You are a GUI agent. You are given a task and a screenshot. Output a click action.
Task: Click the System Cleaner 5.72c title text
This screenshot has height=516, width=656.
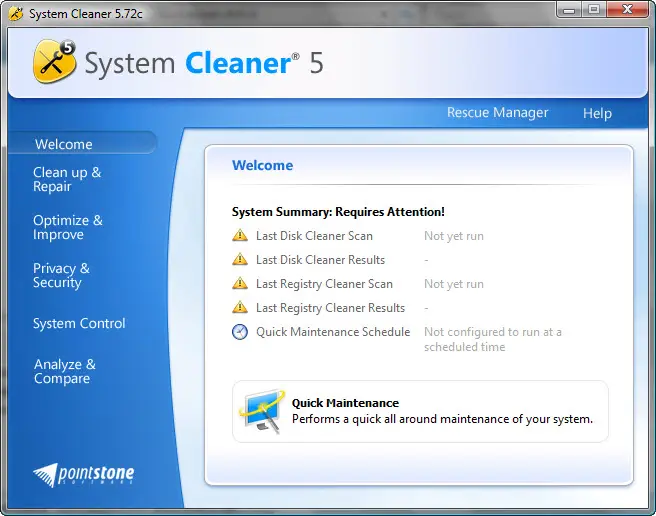coord(86,14)
